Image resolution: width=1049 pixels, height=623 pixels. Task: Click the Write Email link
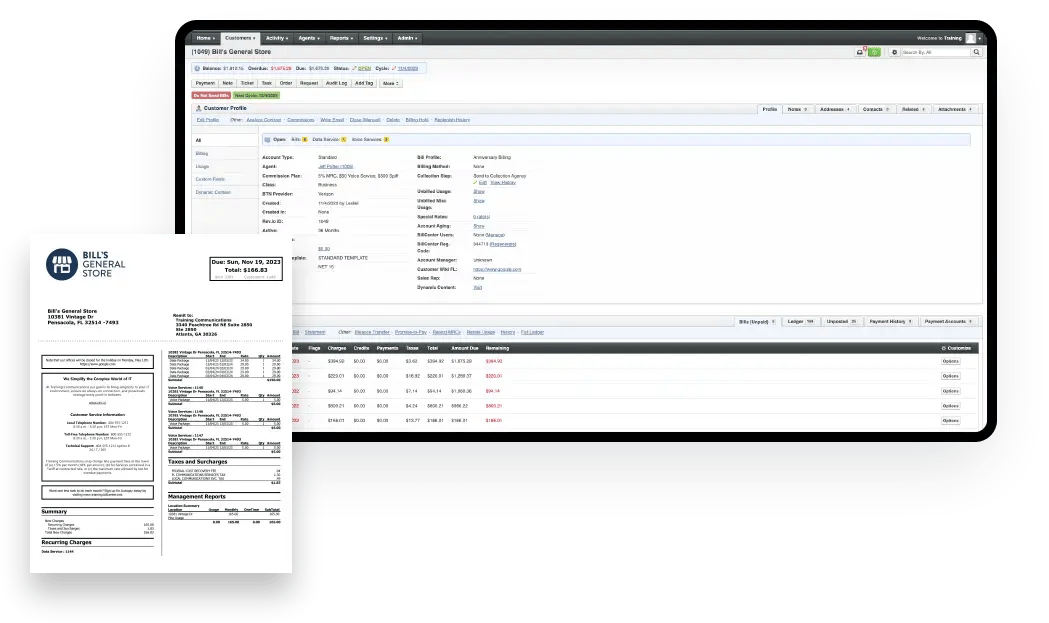click(x=332, y=120)
